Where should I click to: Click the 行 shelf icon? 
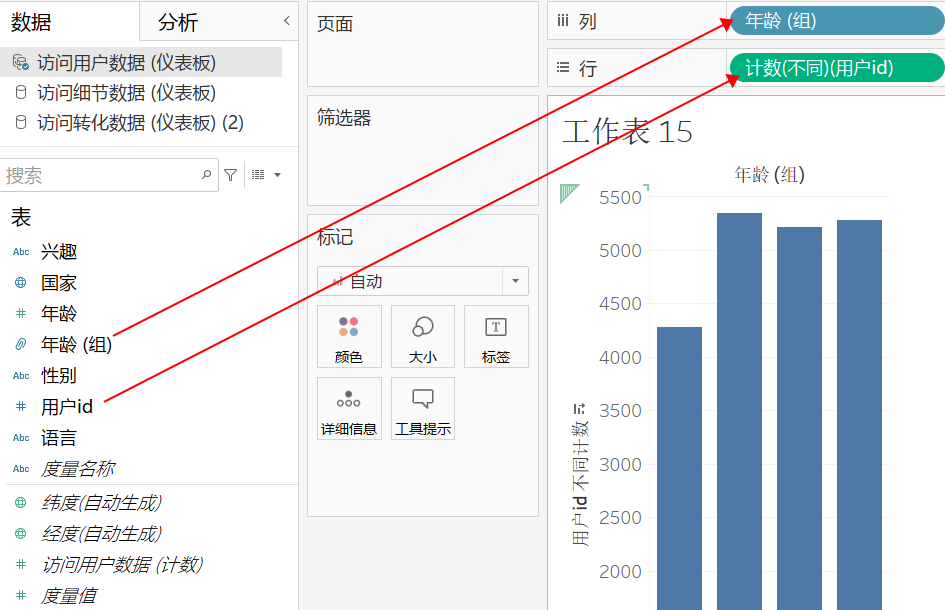point(562,68)
